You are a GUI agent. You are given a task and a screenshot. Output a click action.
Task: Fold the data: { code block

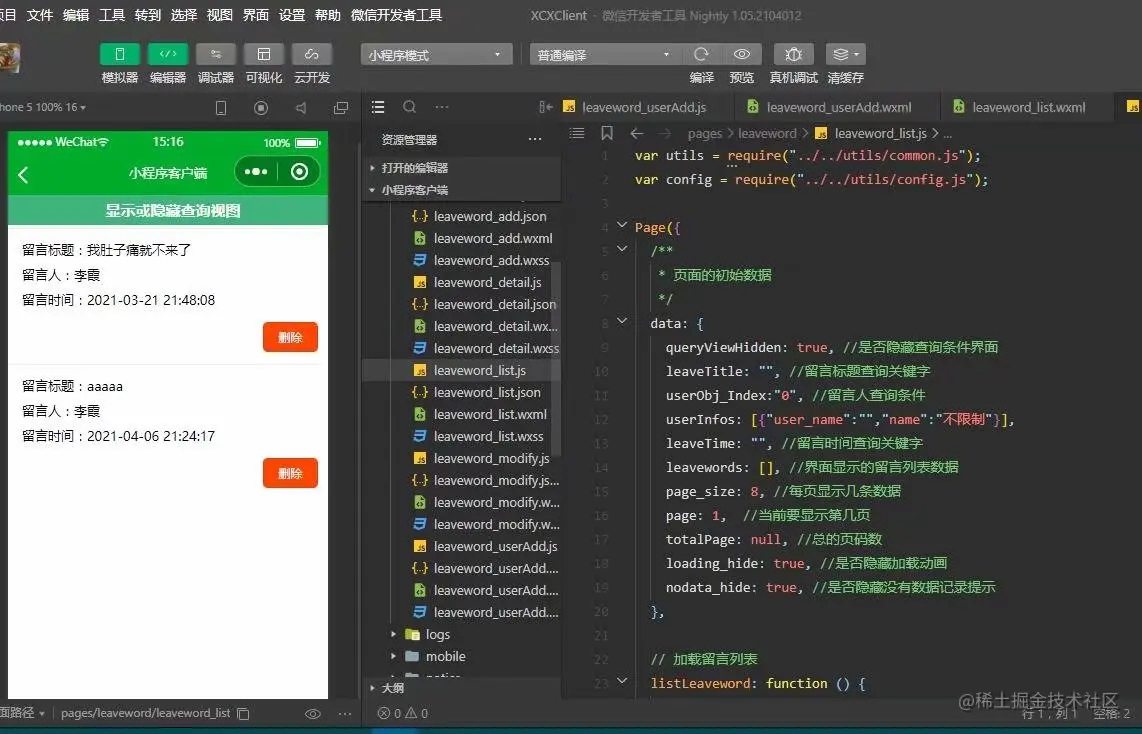pos(622,320)
